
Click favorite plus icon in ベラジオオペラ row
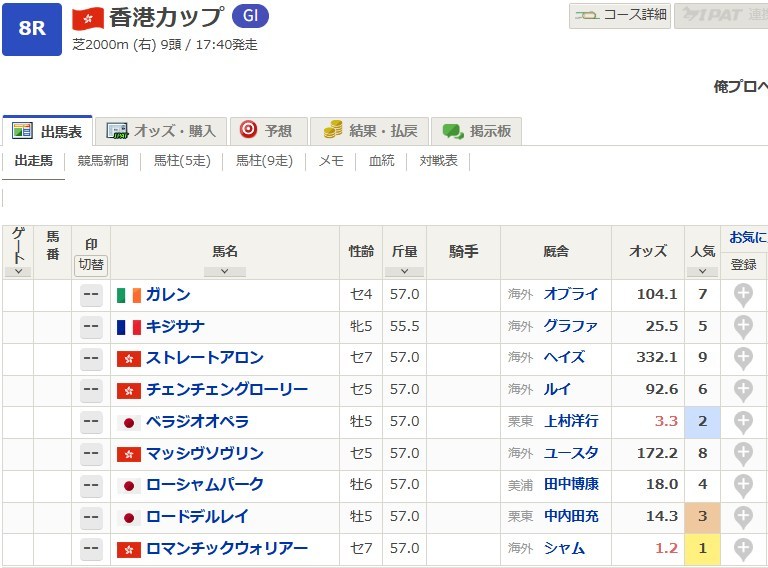coord(743,422)
